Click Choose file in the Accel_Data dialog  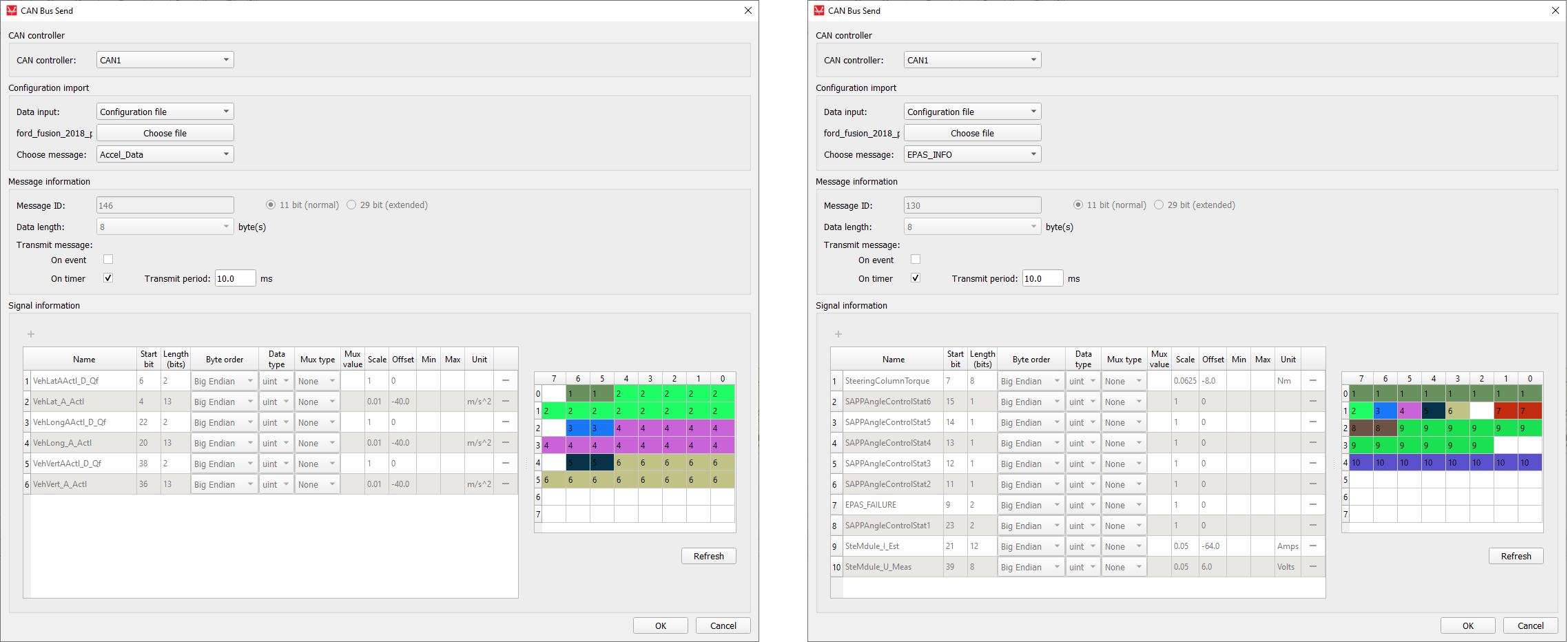point(165,133)
